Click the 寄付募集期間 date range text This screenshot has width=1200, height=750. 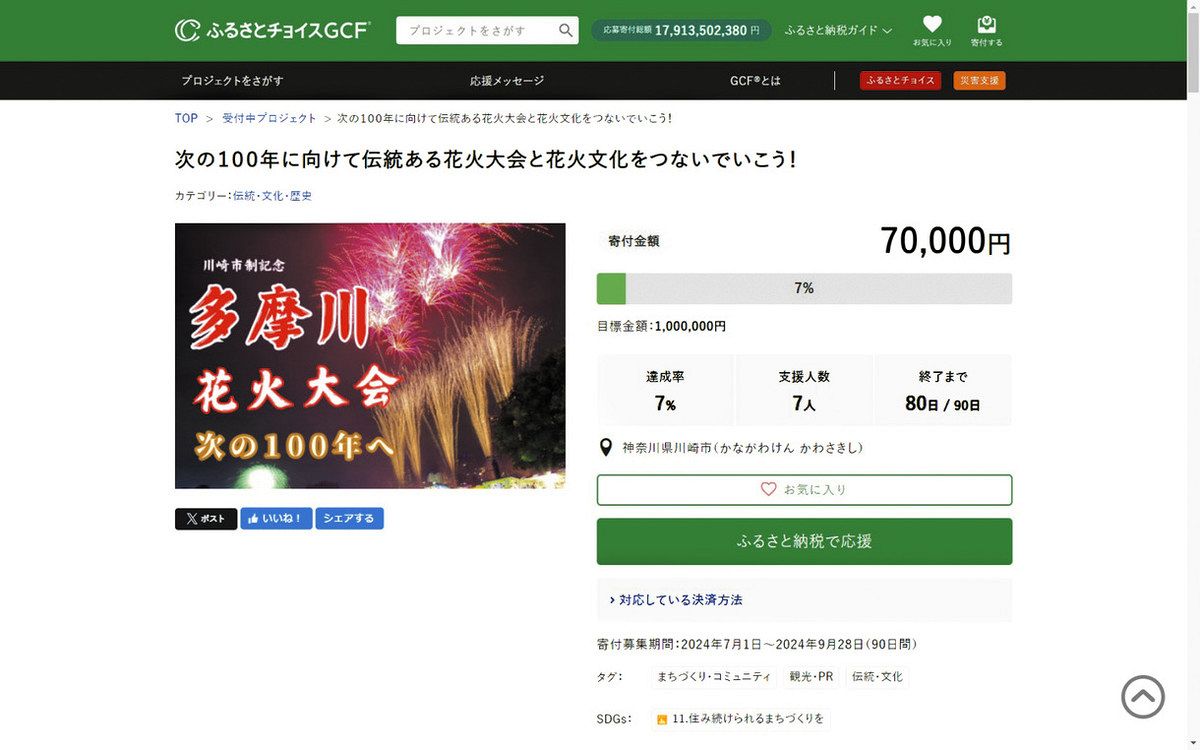point(757,644)
